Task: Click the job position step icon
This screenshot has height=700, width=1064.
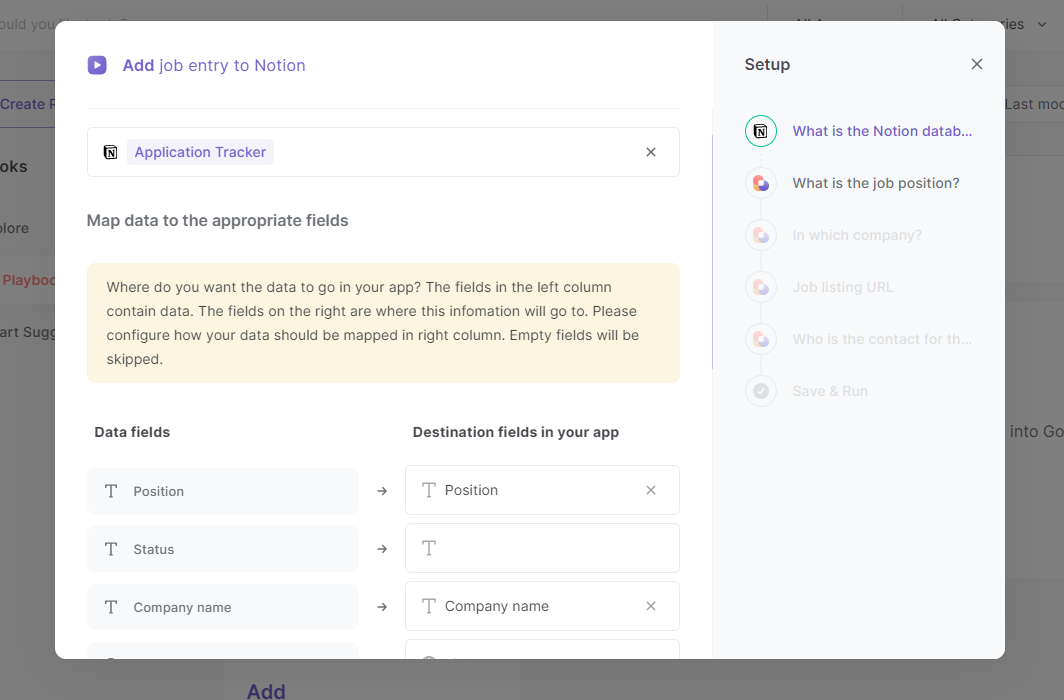Action: coord(761,183)
